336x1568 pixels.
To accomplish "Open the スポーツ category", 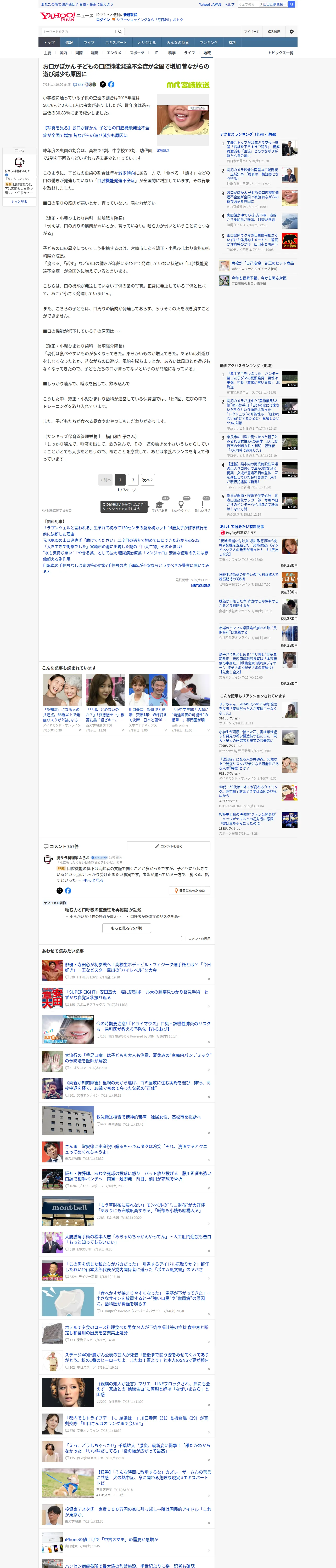I will [x=137, y=53].
